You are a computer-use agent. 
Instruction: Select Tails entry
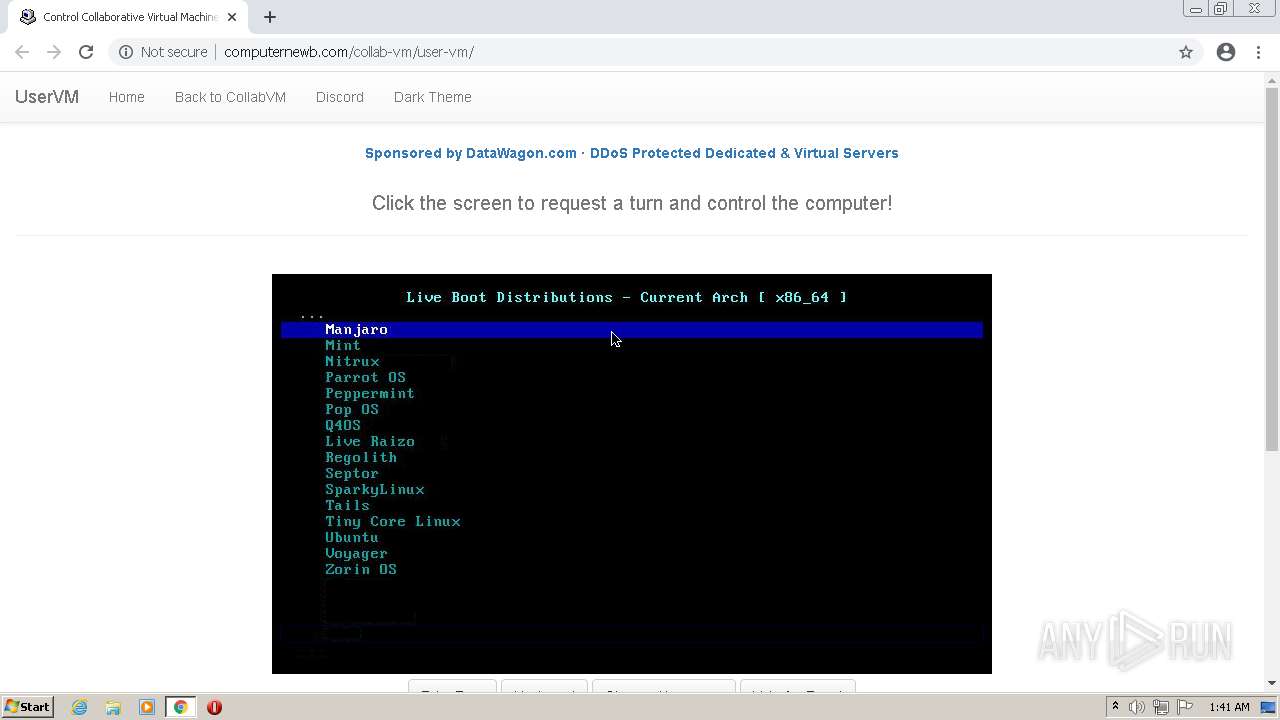click(347, 505)
